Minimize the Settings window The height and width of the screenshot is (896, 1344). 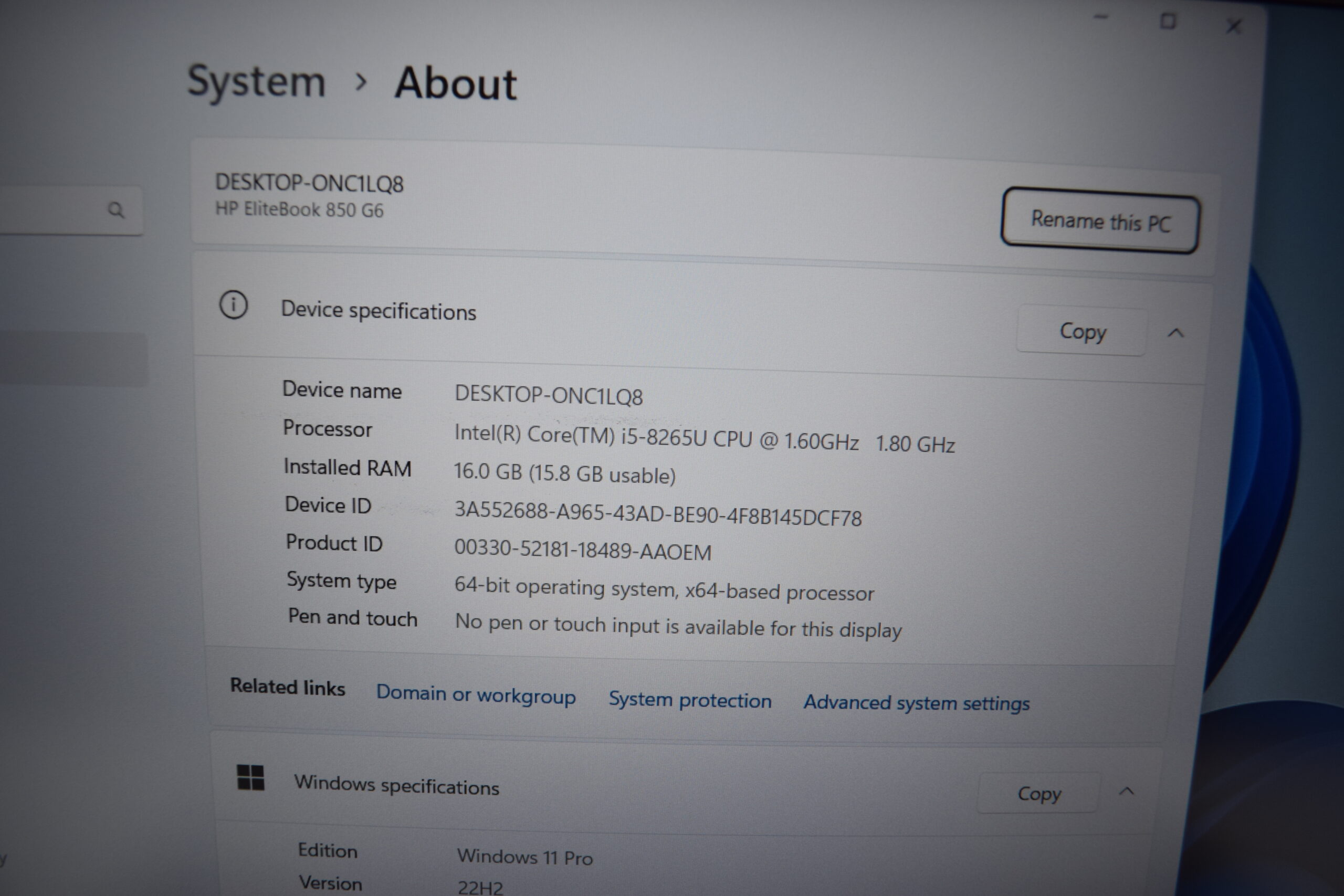[1100, 17]
